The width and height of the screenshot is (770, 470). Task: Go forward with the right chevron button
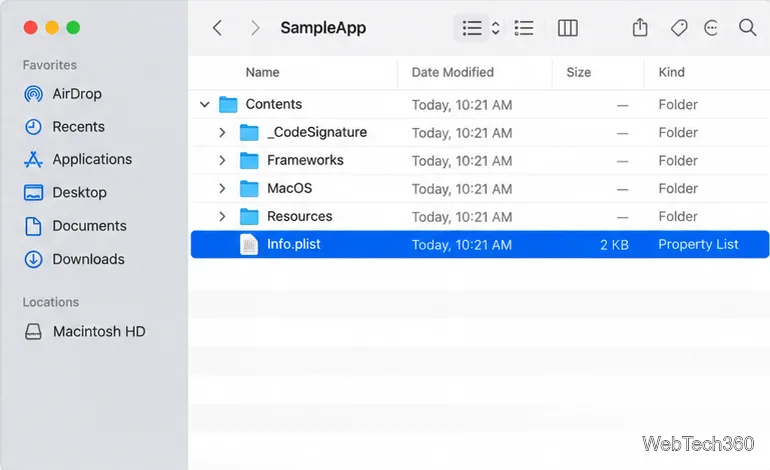(x=254, y=28)
